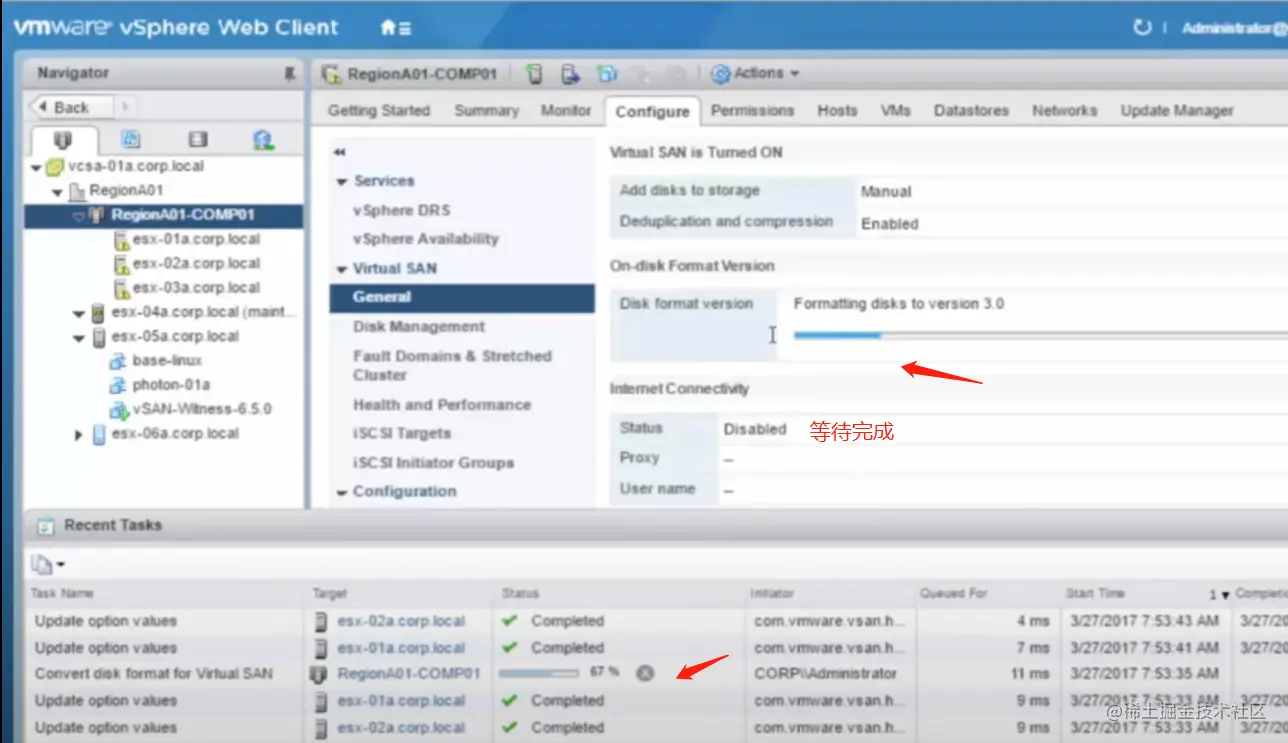The width and height of the screenshot is (1288, 743).
Task: Select Disk Management under Virtual SAN
Action: coord(418,327)
